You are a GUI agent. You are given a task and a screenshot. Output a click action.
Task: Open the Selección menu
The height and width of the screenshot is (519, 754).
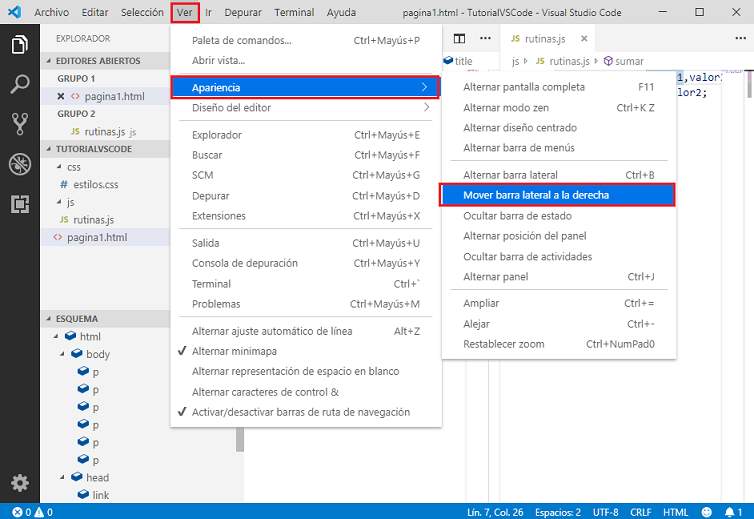coord(142,12)
